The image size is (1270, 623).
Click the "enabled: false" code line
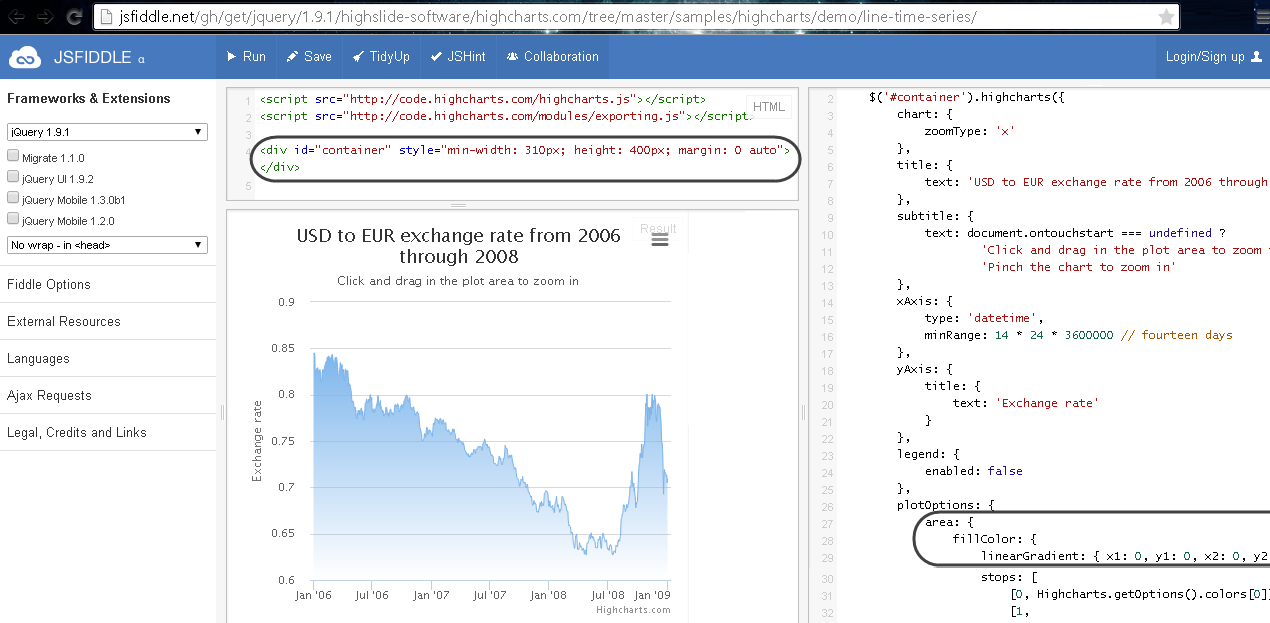tap(973, 471)
